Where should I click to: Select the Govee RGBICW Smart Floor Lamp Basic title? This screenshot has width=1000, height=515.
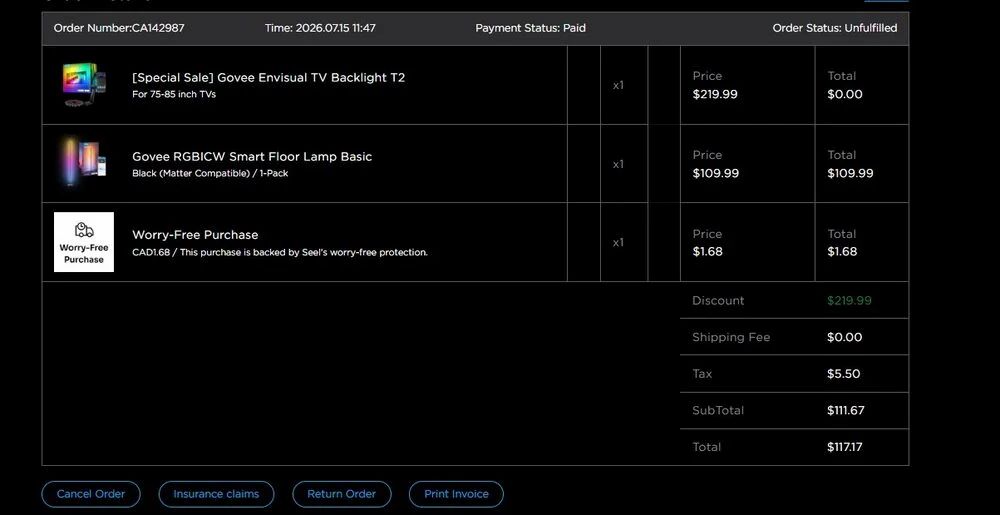point(252,157)
